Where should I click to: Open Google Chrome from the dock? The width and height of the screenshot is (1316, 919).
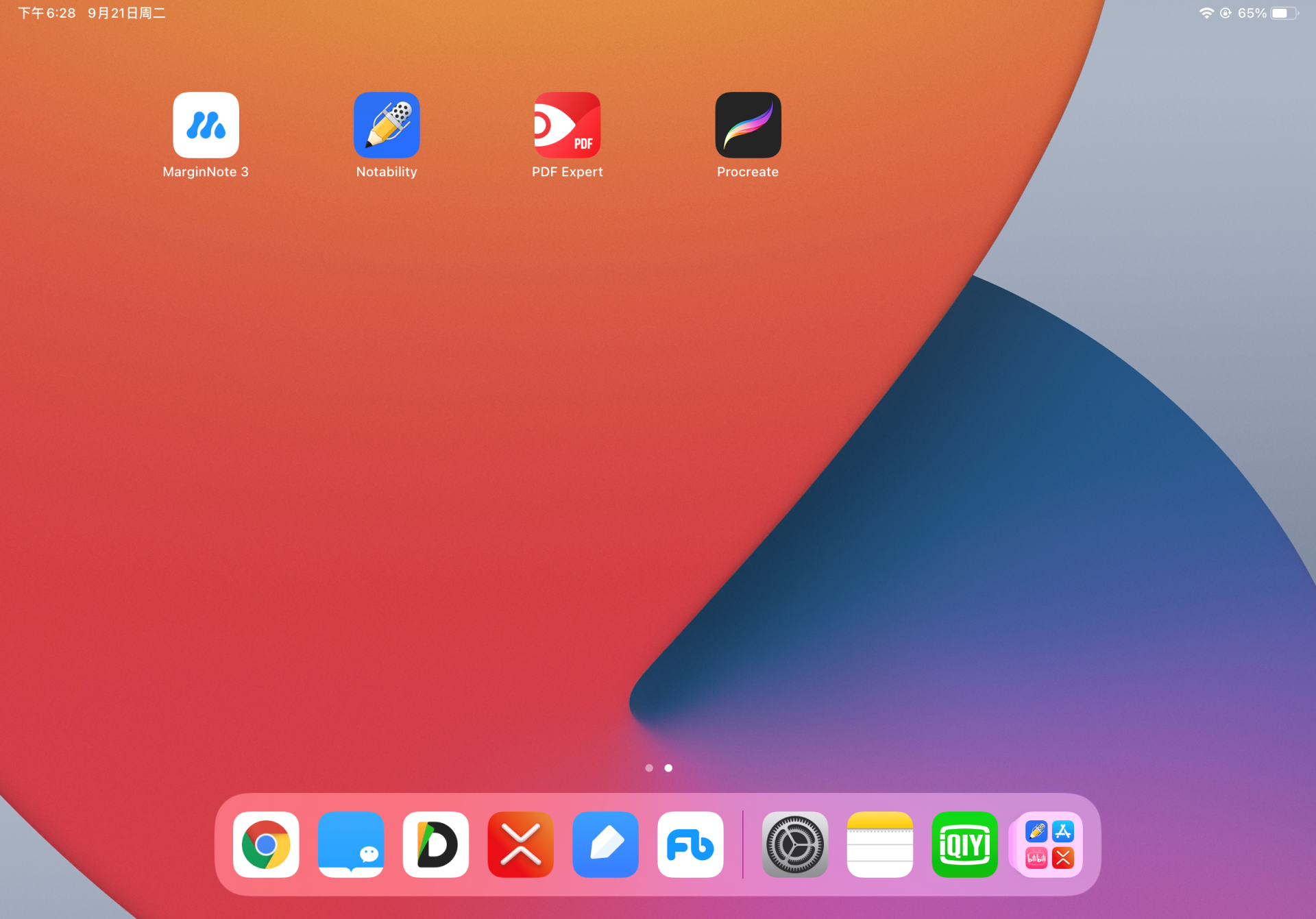pos(267,844)
